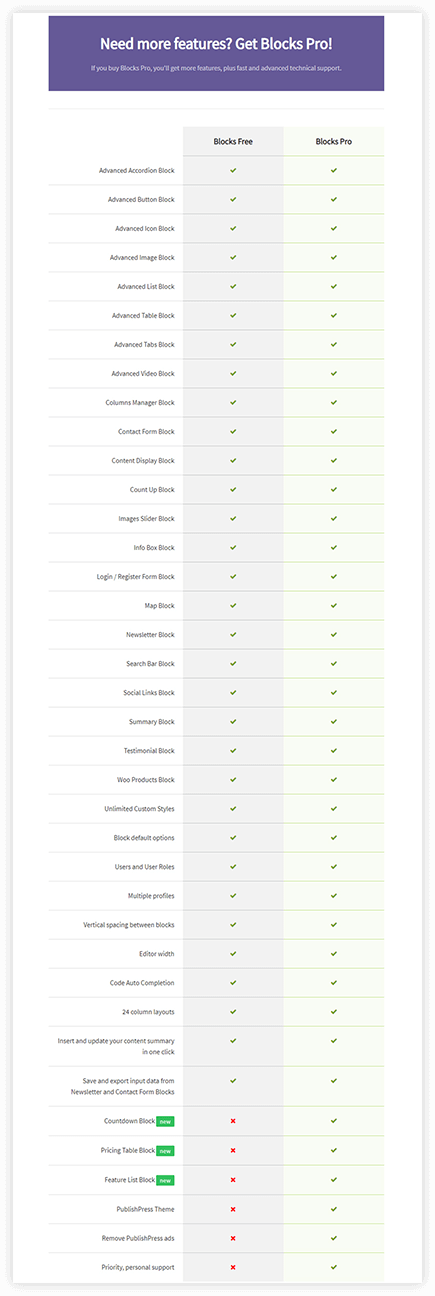The height and width of the screenshot is (1296, 435).
Task: Click Remove PublishPress ads checkmark in Blocks Pro
Action: coord(334,1238)
